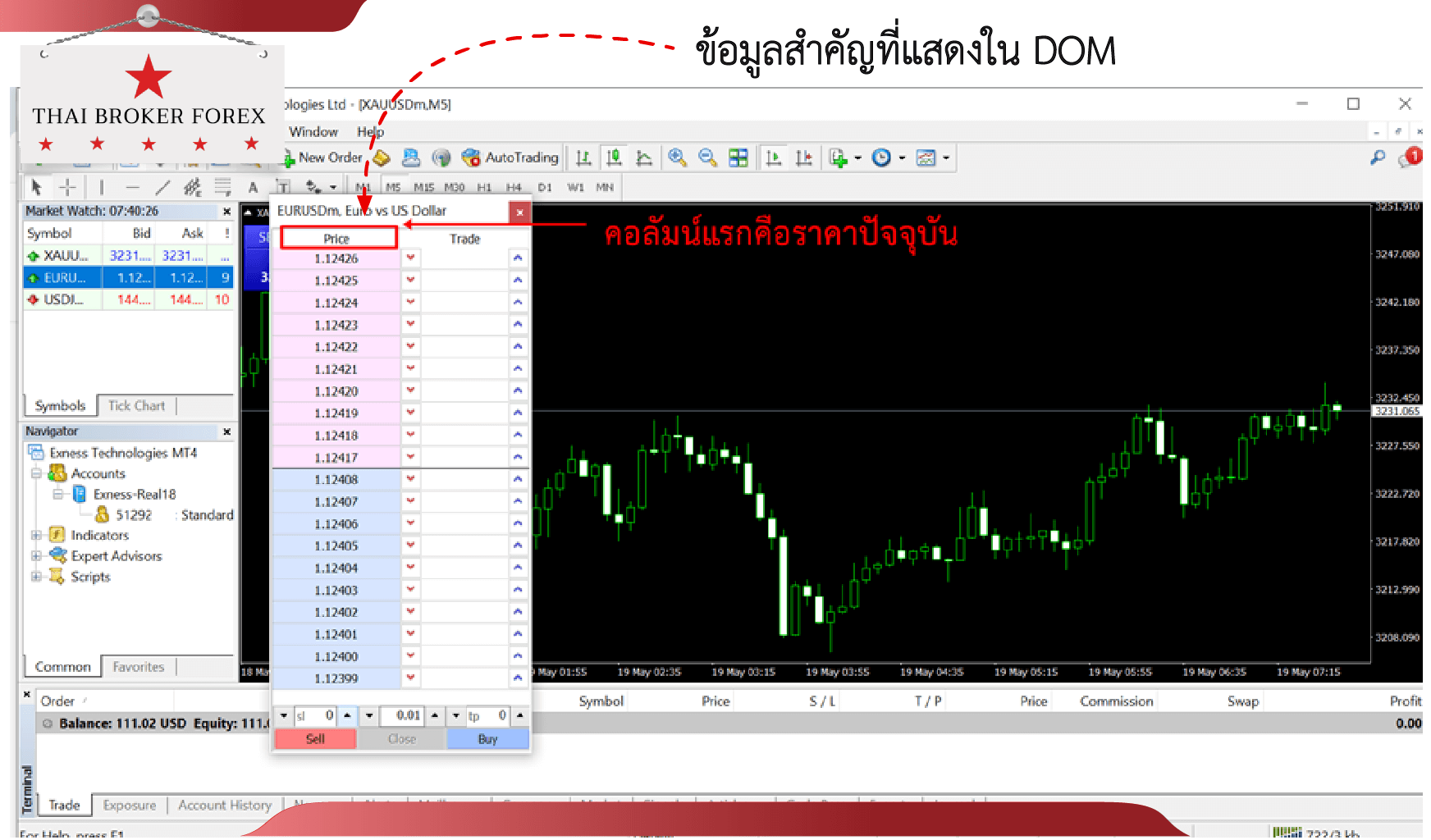Click the New Order toolbar button
Viewport: 1431px width, 840px height.
(x=323, y=157)
